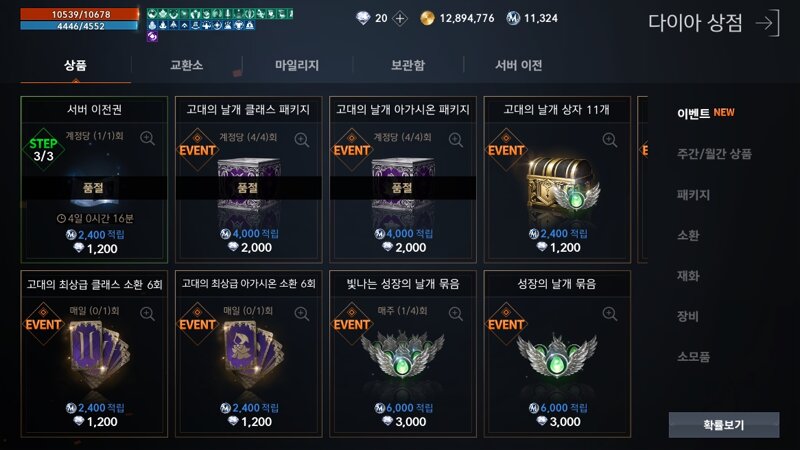Open magnifier on 빛나는 성장의 날개 묶음
The image size is (800, 450).
(456, 314)
